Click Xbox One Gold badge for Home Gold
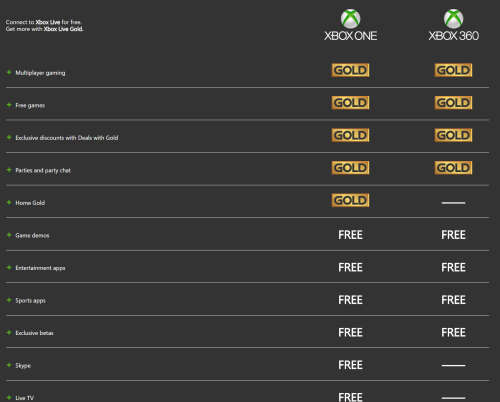The width and height of the screenshot is (500, 402). tap(350, 200)
